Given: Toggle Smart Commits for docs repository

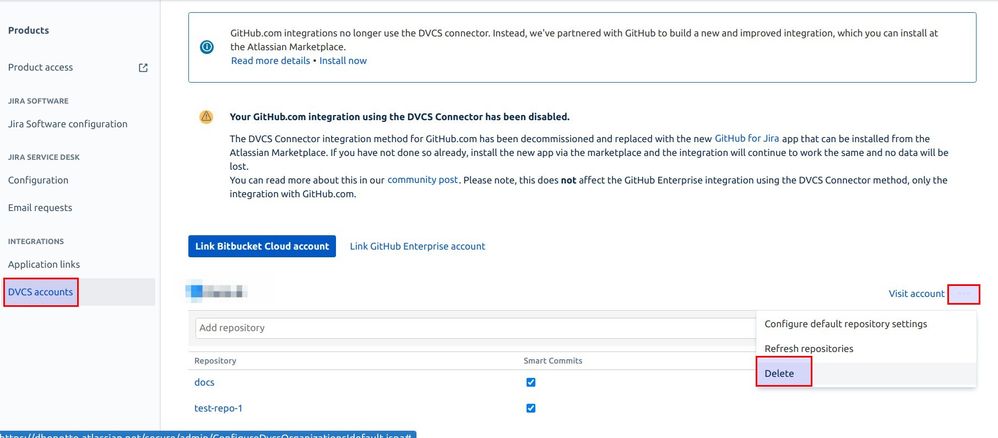Looking at the screenshot, I should pos(531,383).
